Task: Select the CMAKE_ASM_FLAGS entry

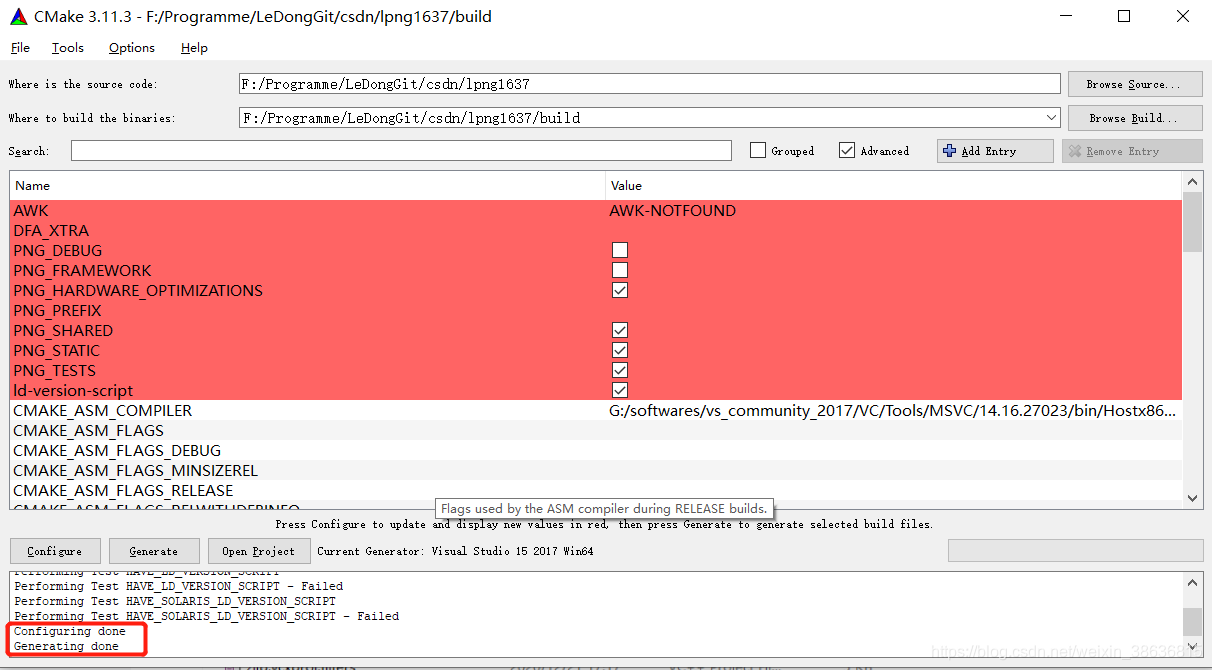Action: (596, 430)
